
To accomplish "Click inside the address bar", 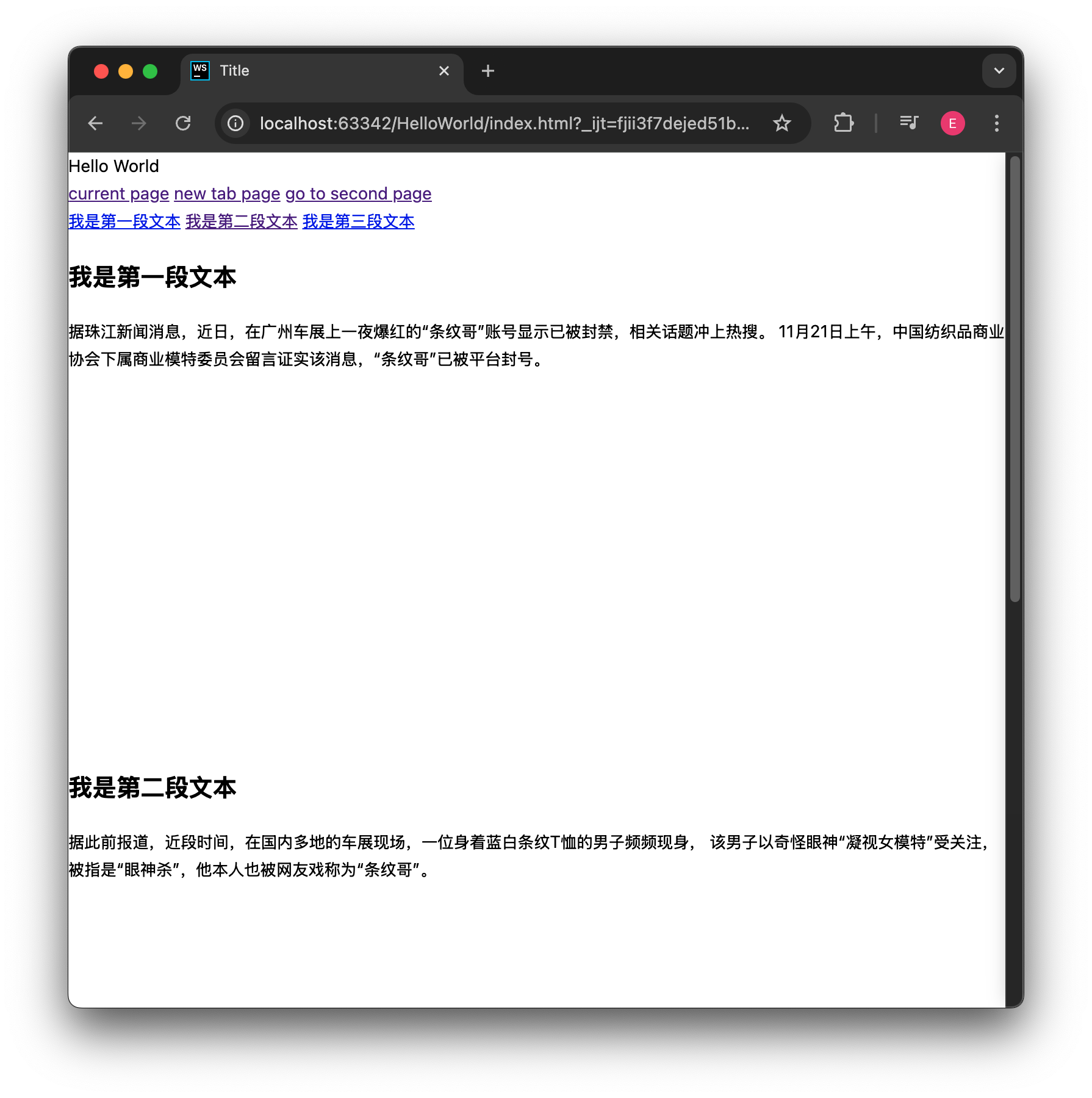I will tap(488, 123).
